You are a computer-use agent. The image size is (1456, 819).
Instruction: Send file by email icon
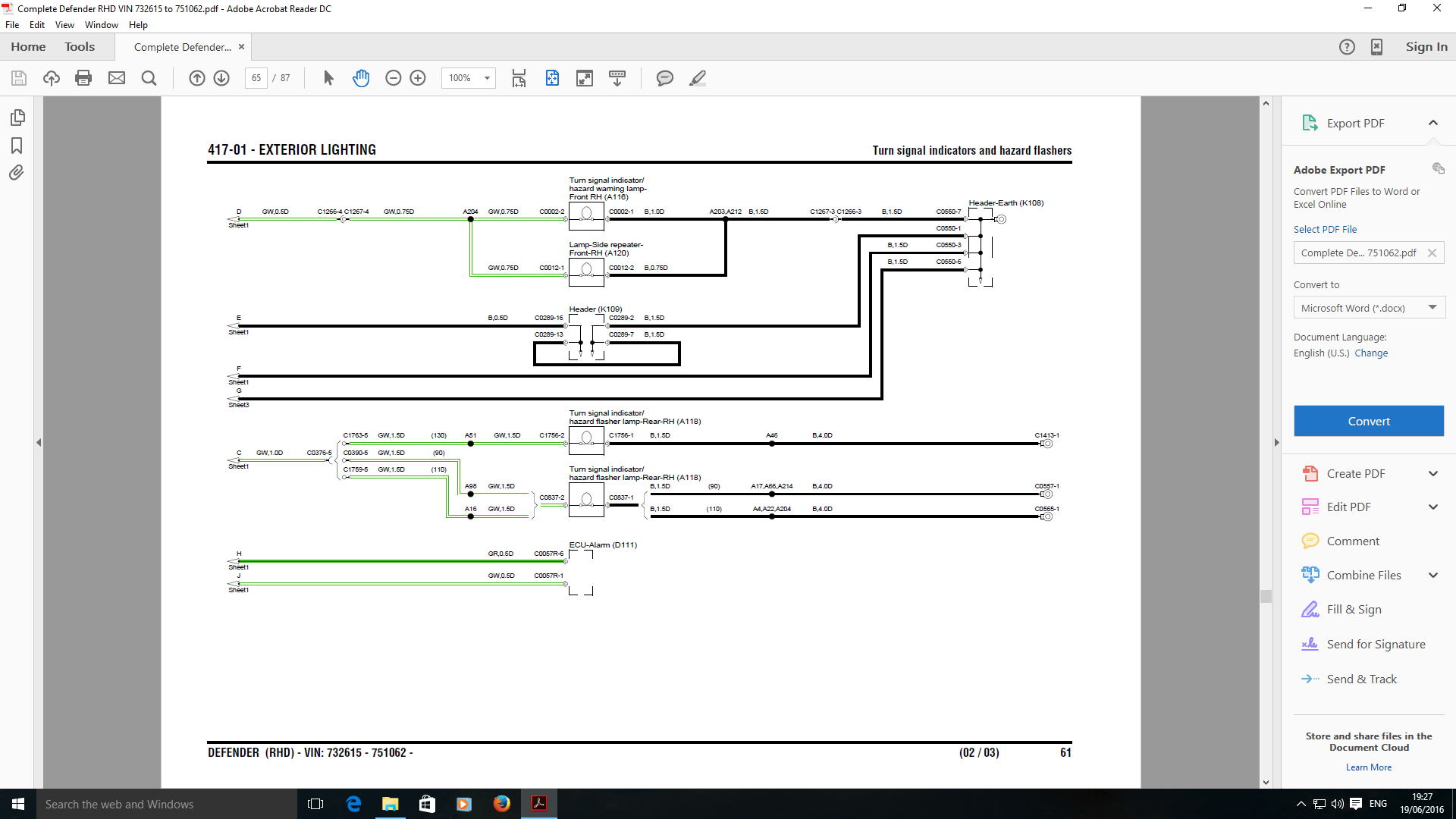click(117, 78)
